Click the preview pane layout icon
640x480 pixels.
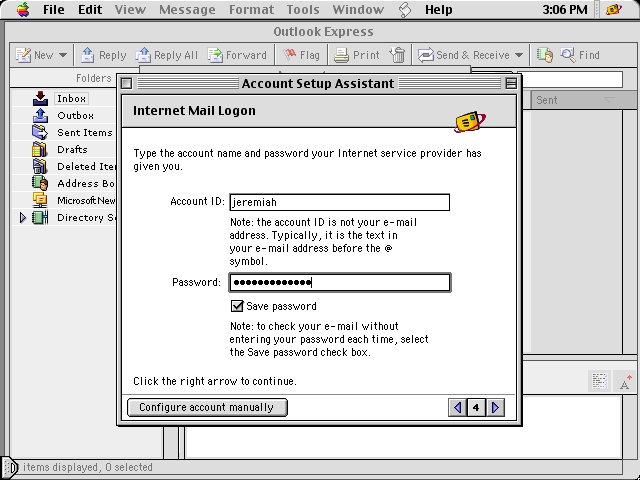click(x=599, y=381)
